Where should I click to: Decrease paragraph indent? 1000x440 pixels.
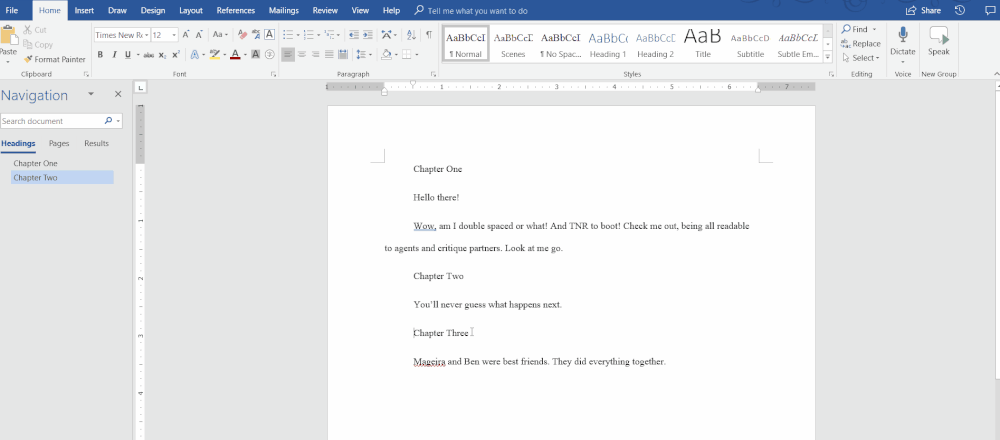pos(353,35)
